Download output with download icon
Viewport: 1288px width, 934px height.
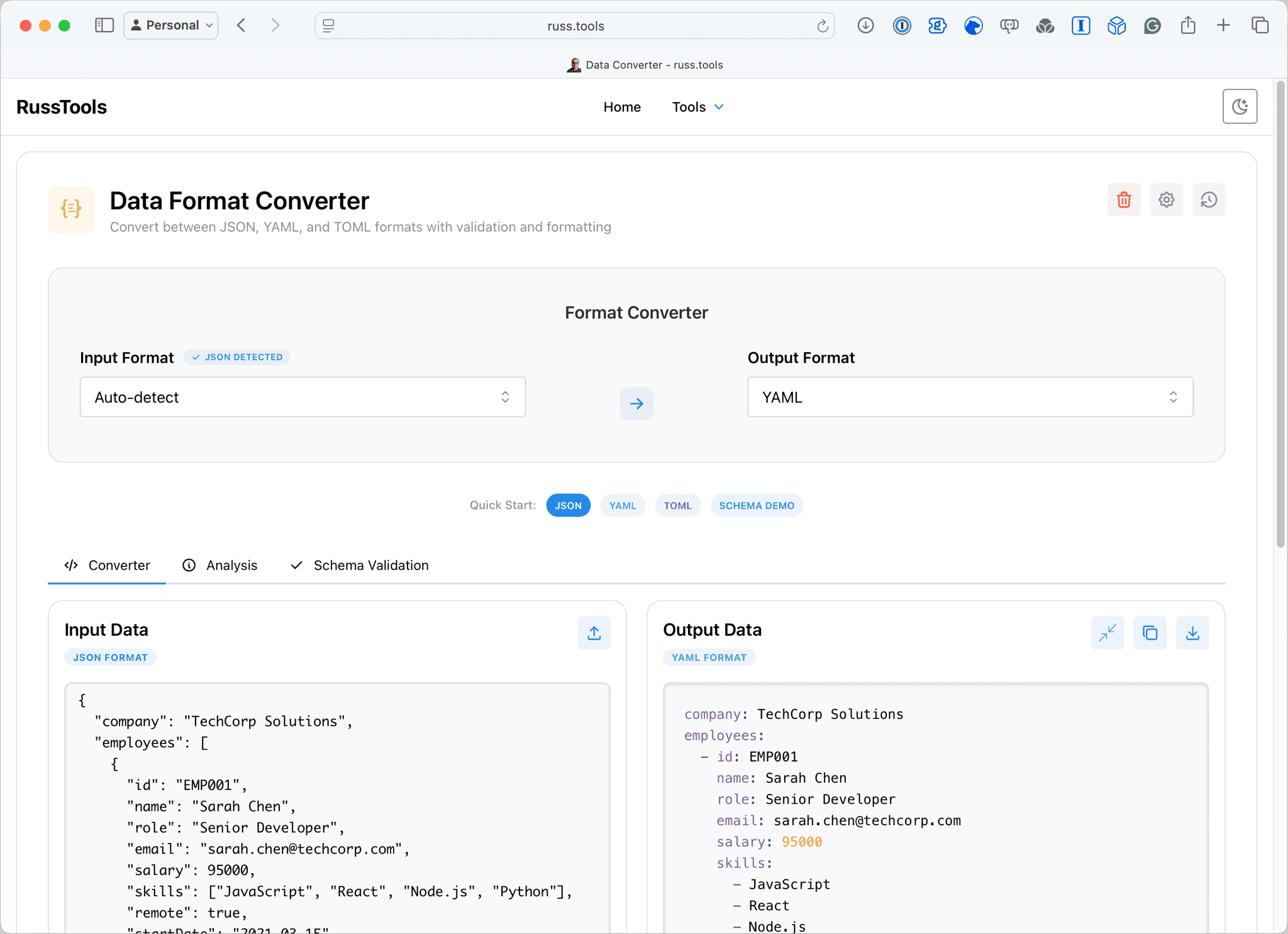click(x=1192, y=633)
